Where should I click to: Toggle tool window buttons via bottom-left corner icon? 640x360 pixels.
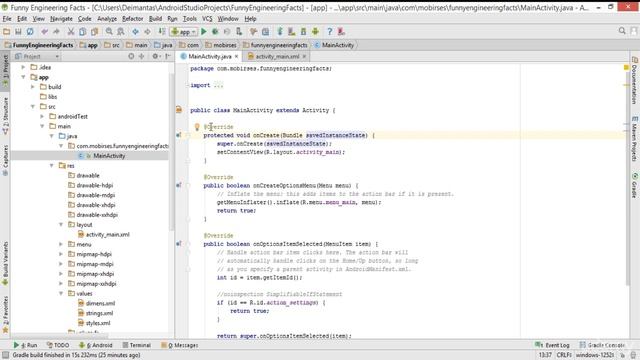tap(5, 355)
